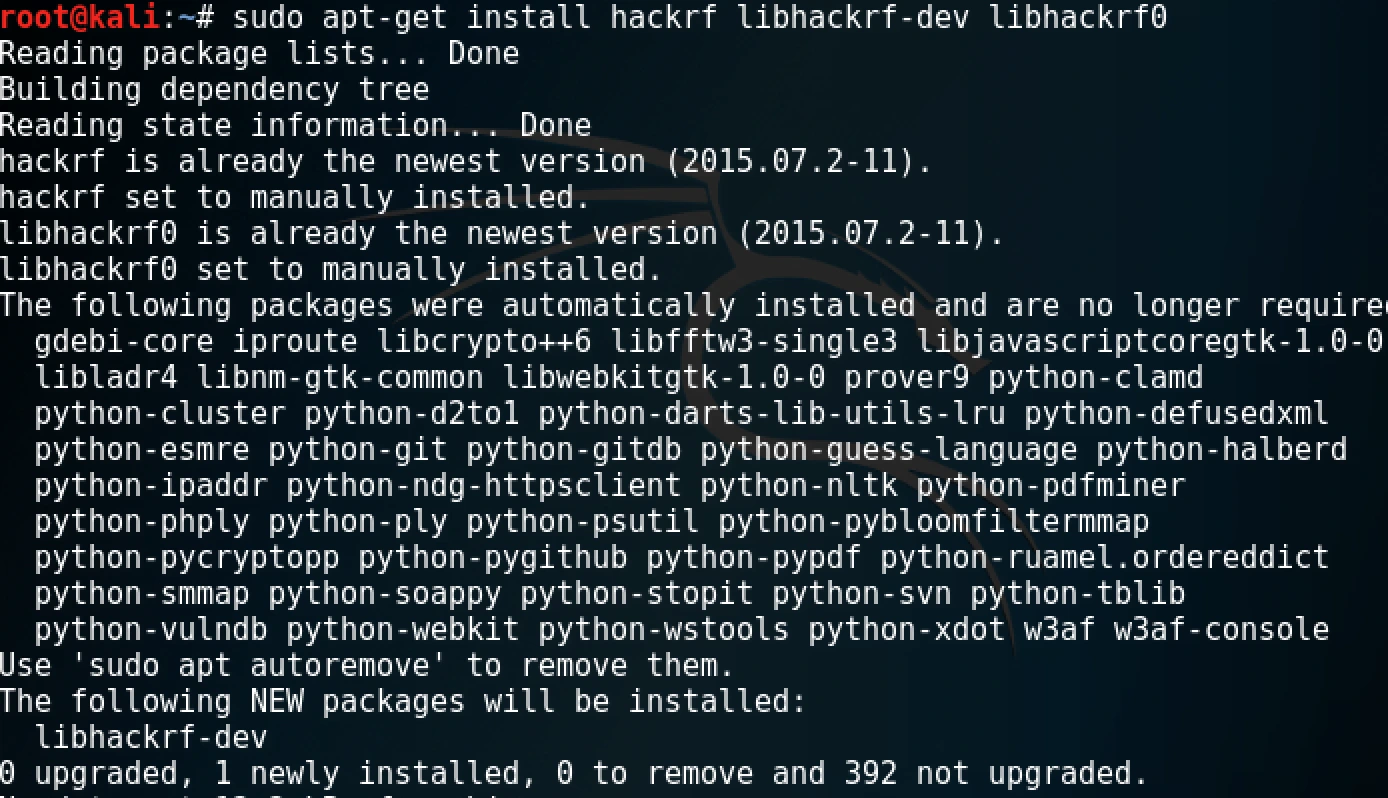Click the python-xdot package name
This screenshot has width=1388, height=798.
pyautogui.click(x=906, y=629)
